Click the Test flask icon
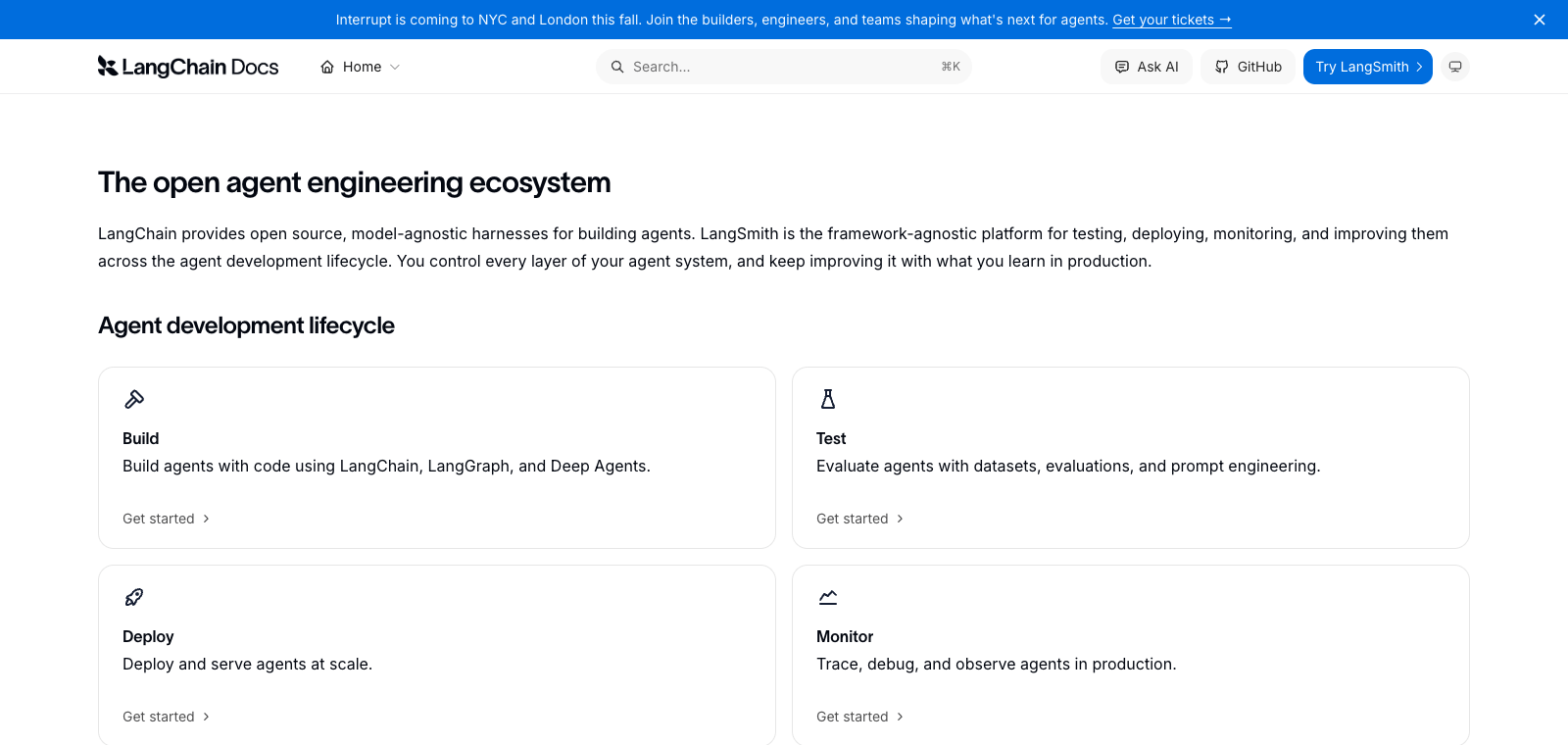 pyautogui.click(x=828, y=399)
